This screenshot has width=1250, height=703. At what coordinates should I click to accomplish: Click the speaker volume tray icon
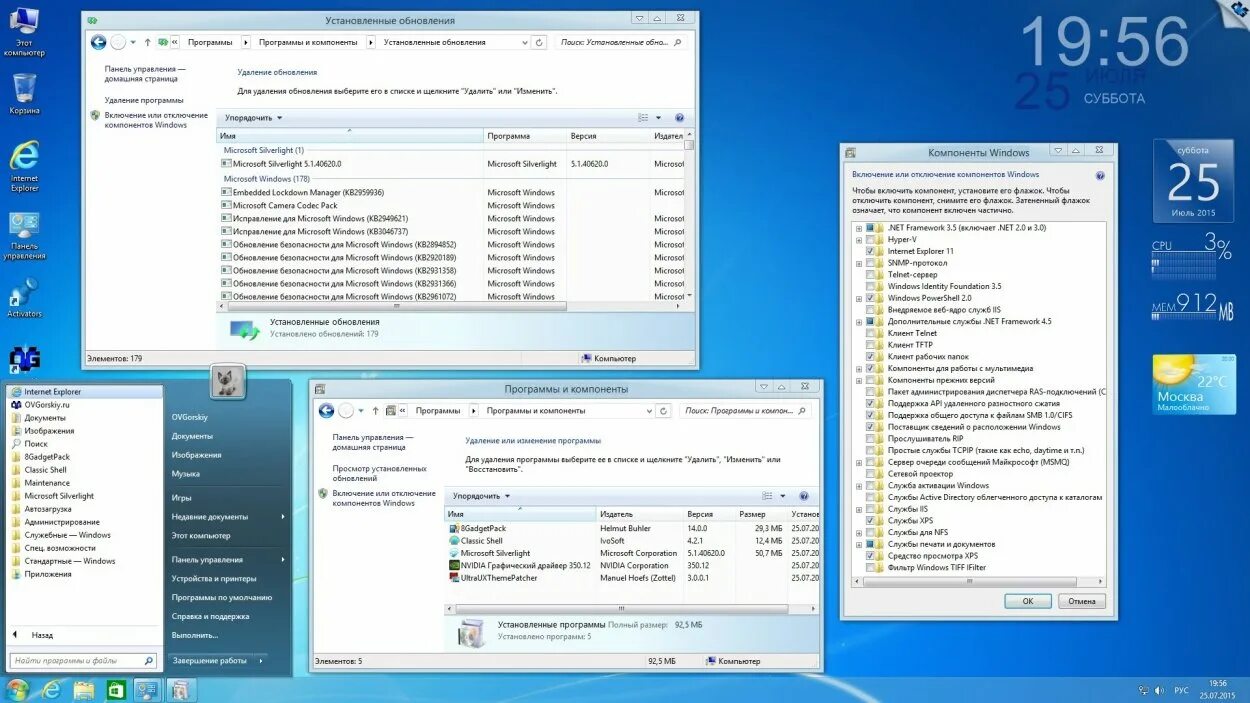point(1159,690)
